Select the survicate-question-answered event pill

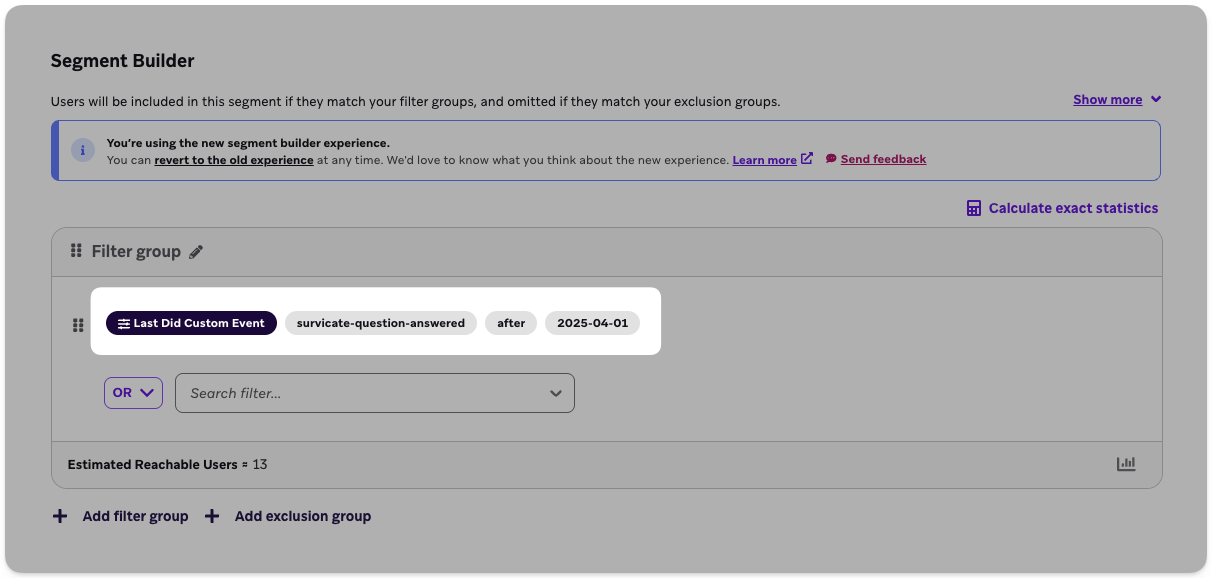(x=380, y=323)
